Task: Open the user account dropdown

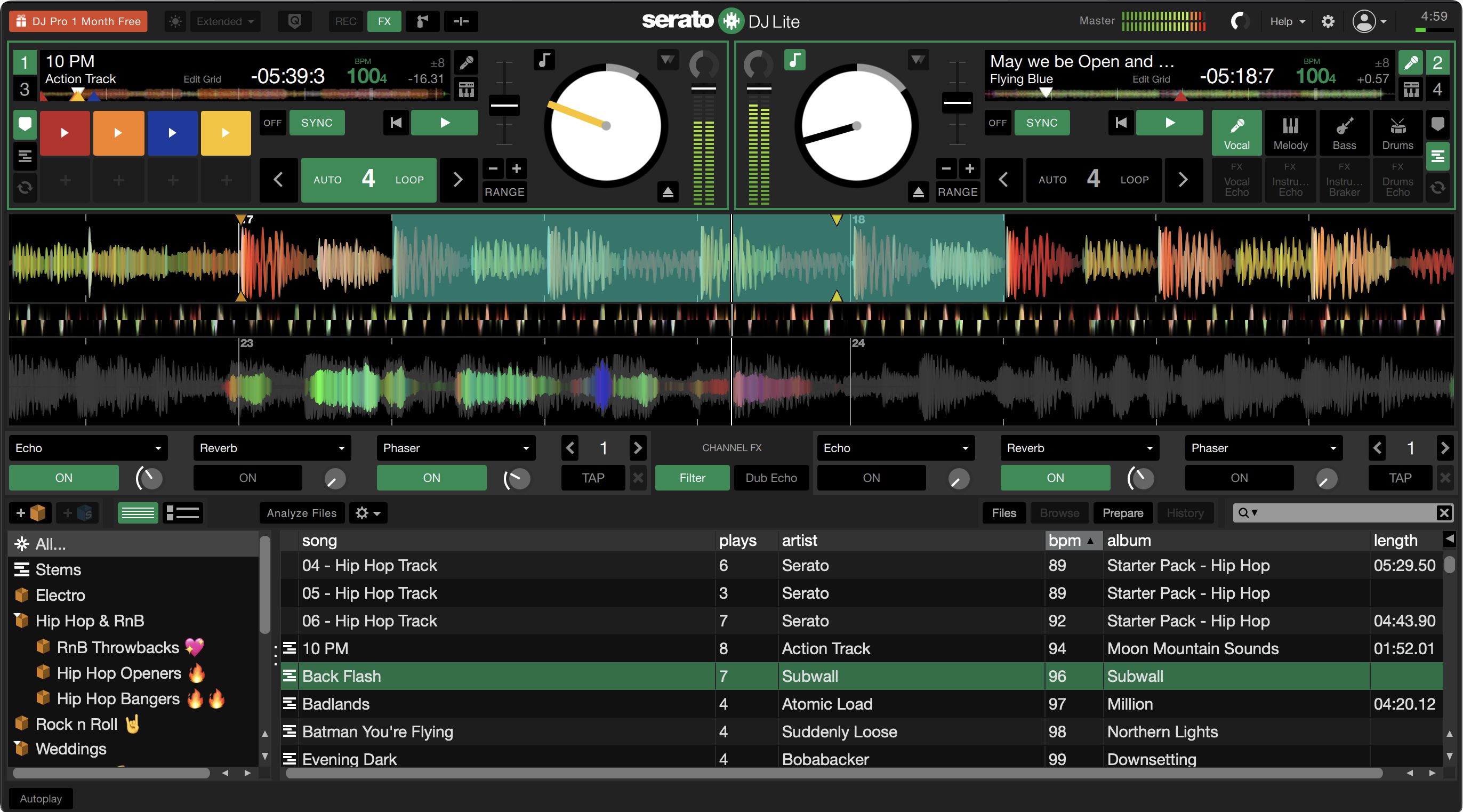Action: (x=1369, y=21)
